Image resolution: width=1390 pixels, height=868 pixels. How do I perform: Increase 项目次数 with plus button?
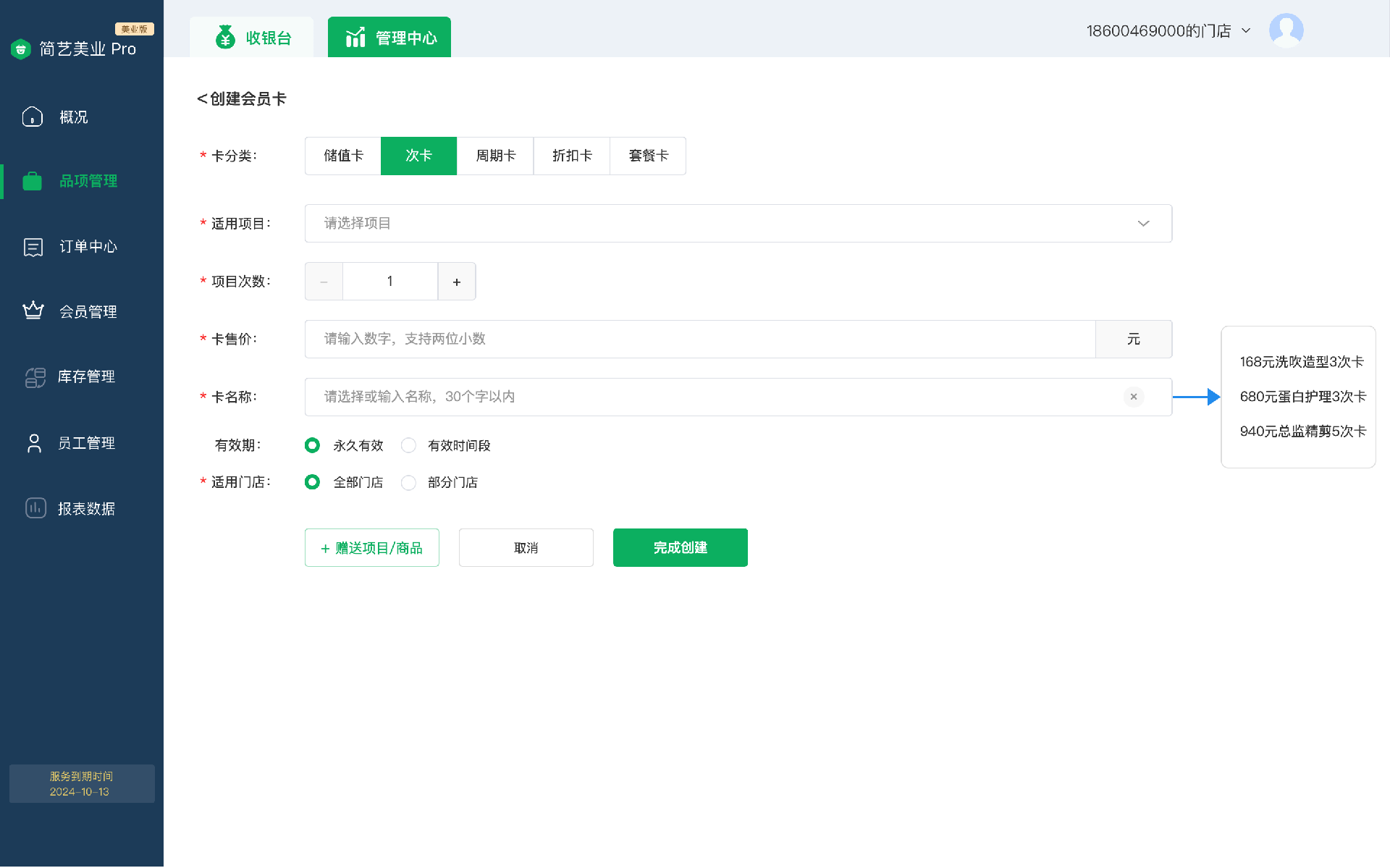click(x=457, y=282)
